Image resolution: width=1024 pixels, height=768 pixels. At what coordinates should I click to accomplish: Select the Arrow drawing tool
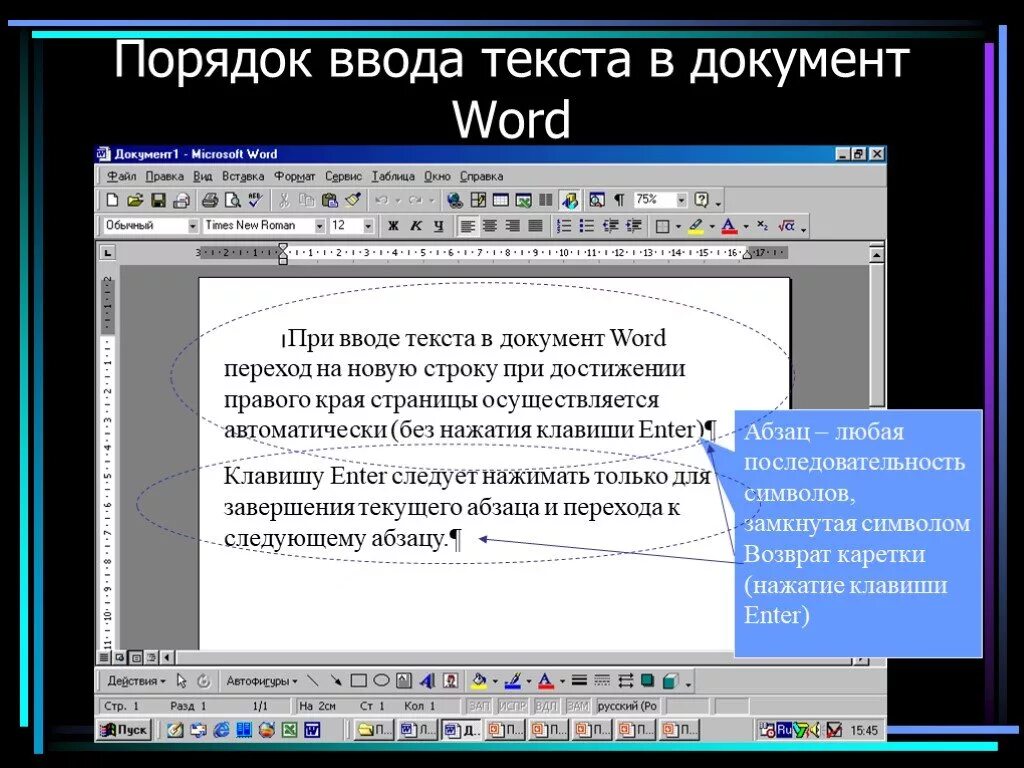point(336,681)
